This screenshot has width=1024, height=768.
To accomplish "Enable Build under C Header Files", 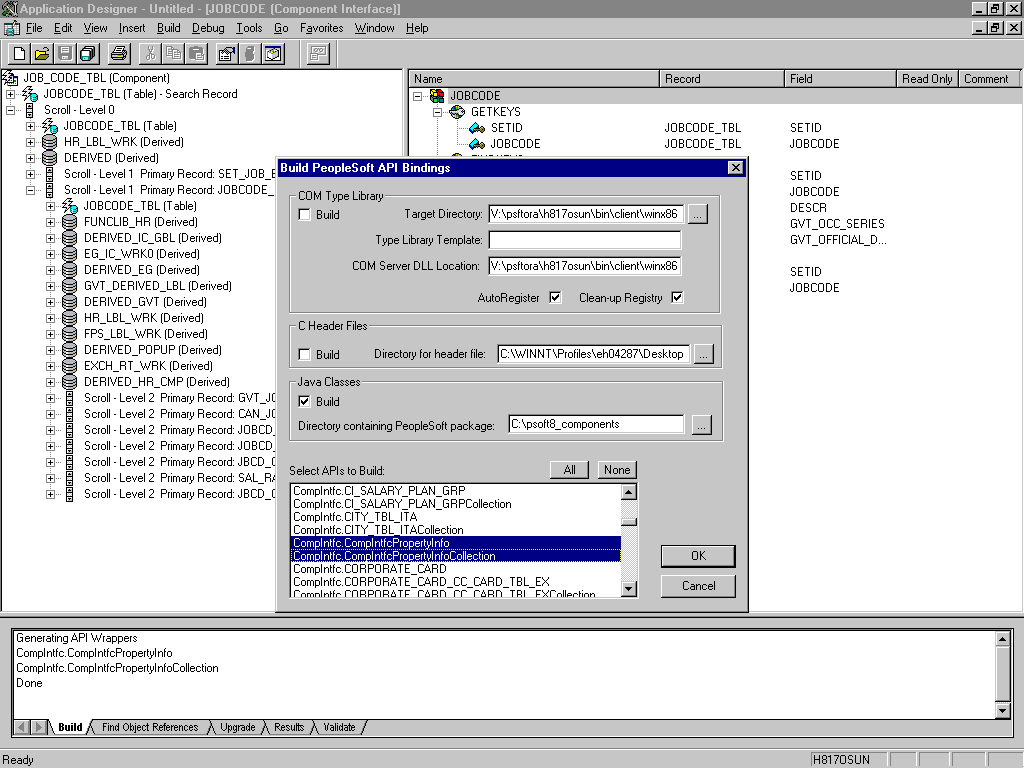I will click(304, 354).
